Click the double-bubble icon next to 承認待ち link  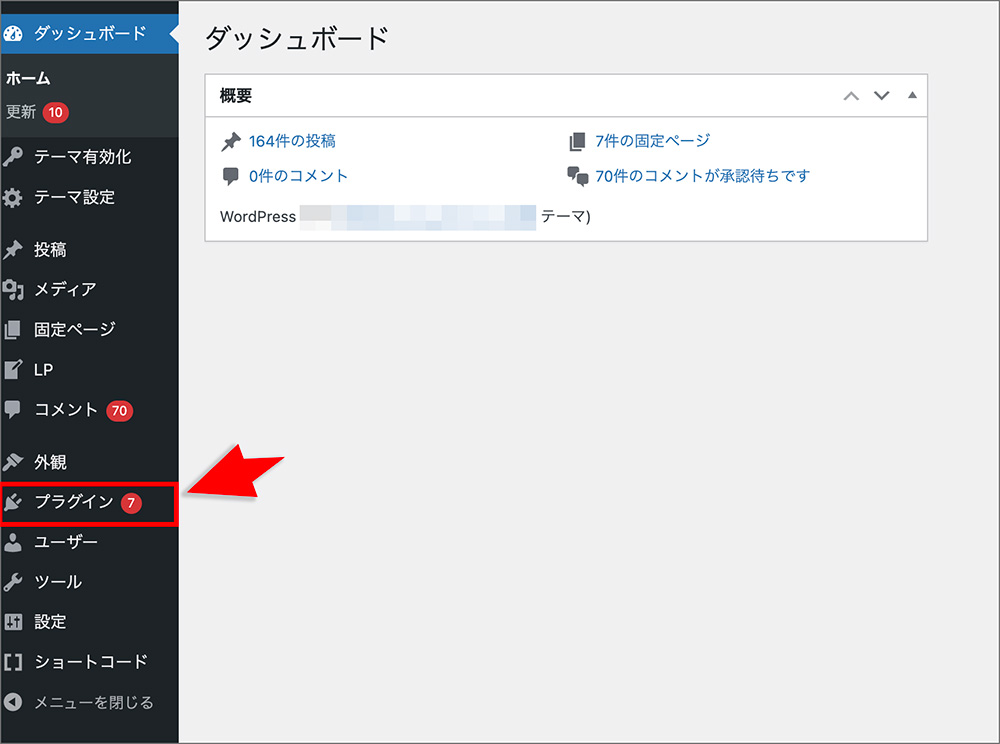coord(578,177)
